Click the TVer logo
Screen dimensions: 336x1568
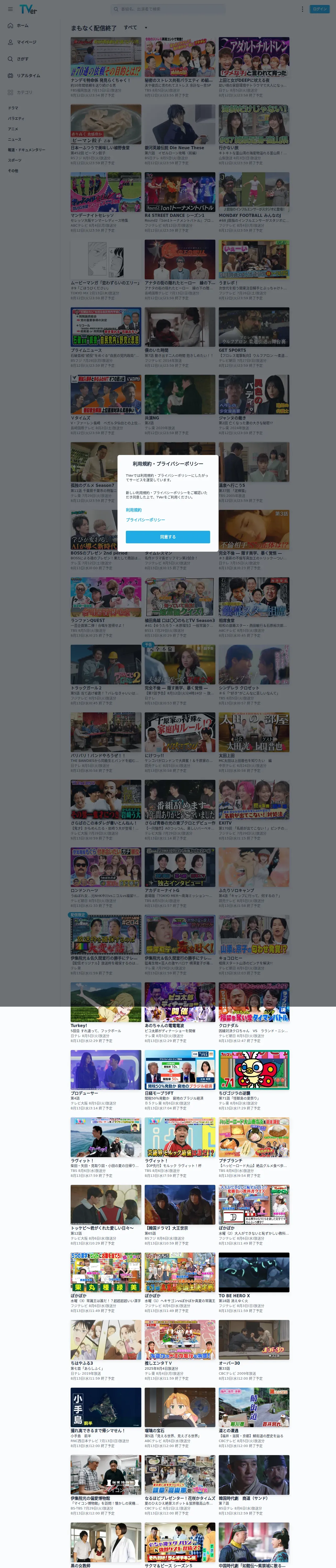28,9
